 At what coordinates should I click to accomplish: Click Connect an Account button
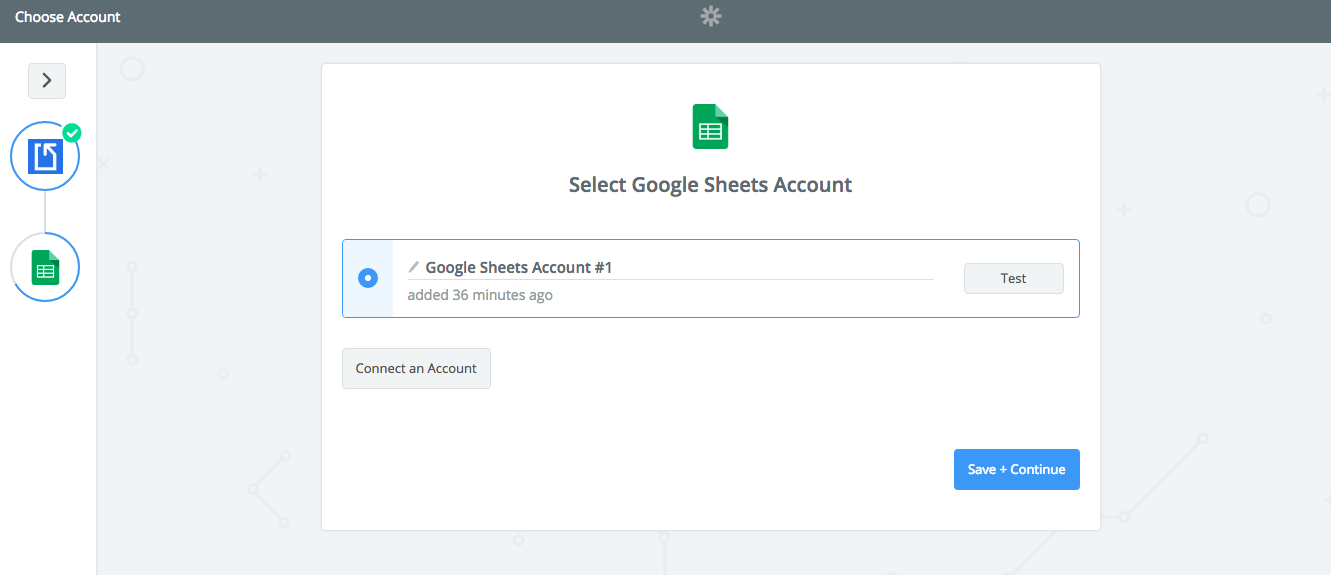pos(416,368)
